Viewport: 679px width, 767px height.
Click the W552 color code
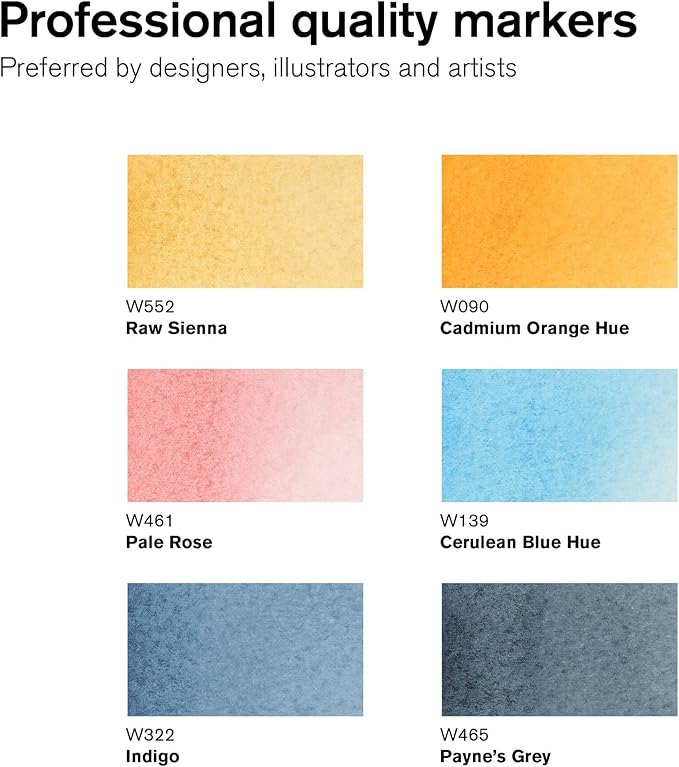tap(147, 306)
